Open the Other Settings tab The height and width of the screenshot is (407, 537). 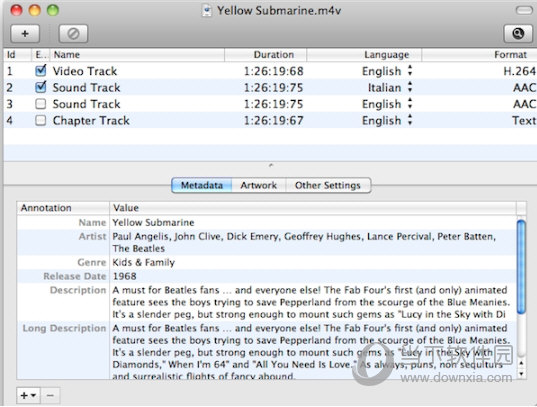328,185
